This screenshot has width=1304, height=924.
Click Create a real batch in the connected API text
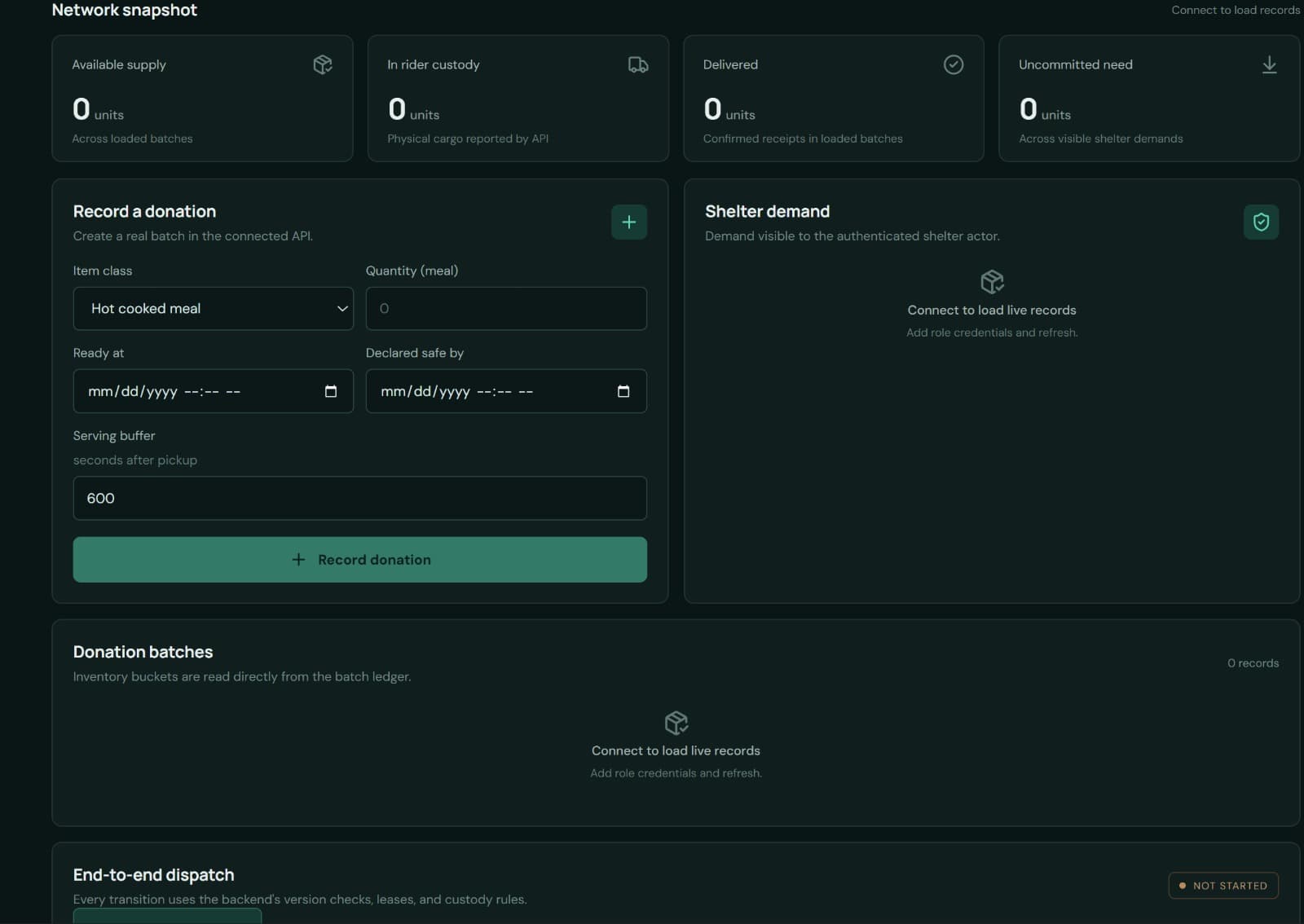tap(193, 236)
